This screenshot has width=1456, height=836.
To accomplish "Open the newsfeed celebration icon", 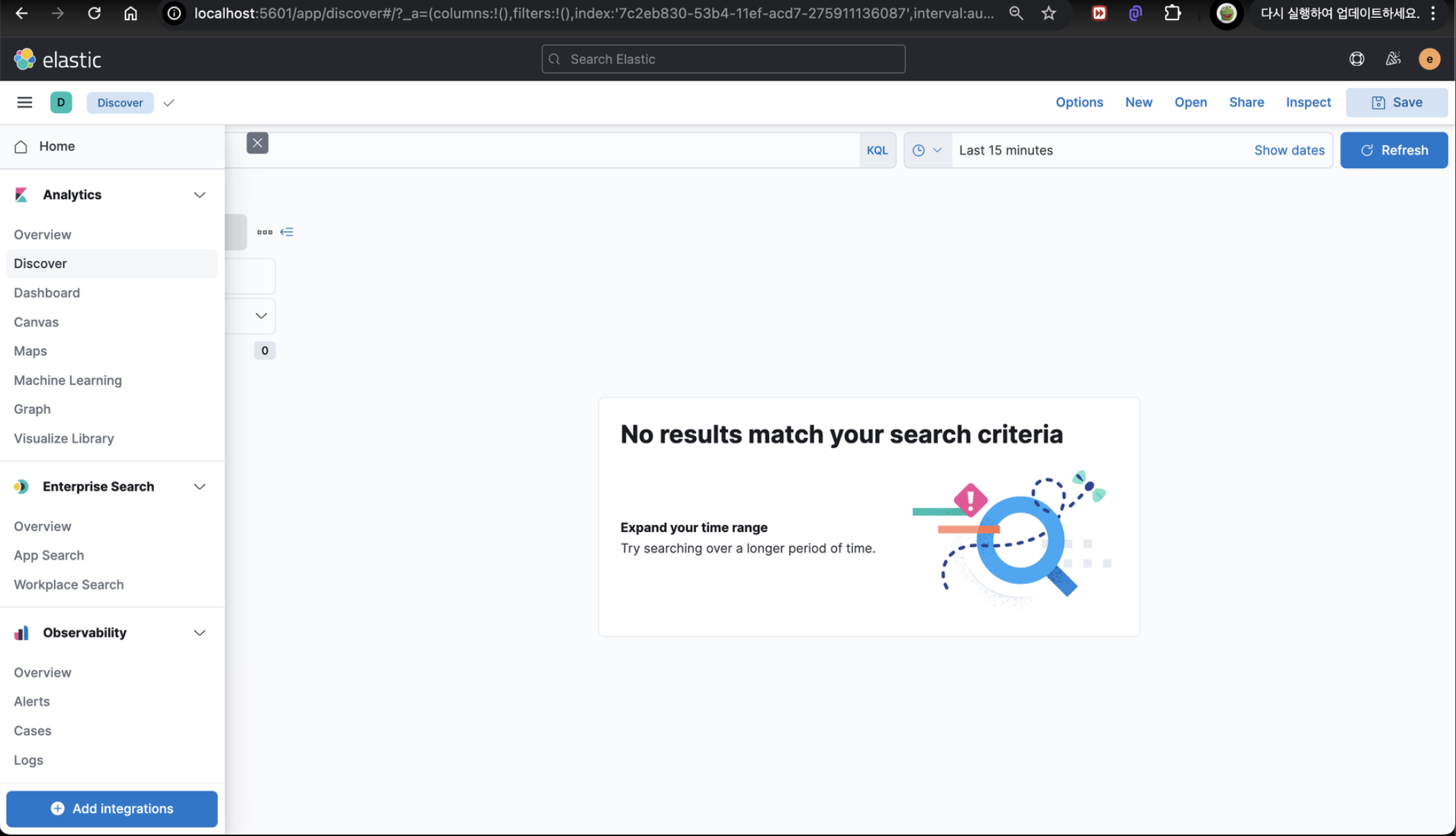I will click(1393, 59).
